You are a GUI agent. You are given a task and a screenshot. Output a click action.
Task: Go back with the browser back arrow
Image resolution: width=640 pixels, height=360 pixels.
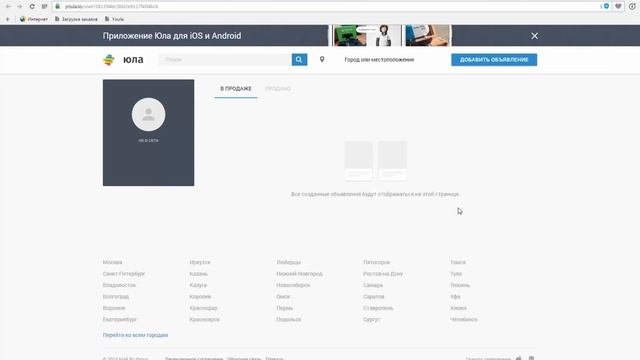click(x=8, y=7)
